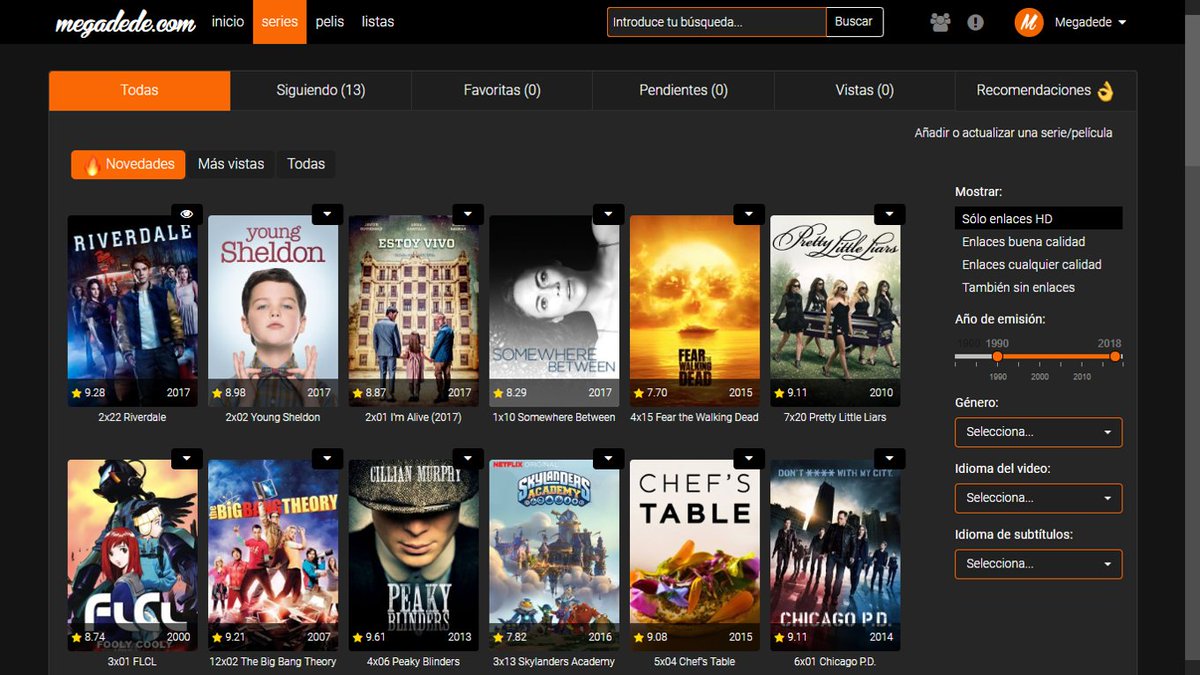Switch to the Todas main tab
The height and width of the screenshot is (675, 1200).
tap(140, 90)
